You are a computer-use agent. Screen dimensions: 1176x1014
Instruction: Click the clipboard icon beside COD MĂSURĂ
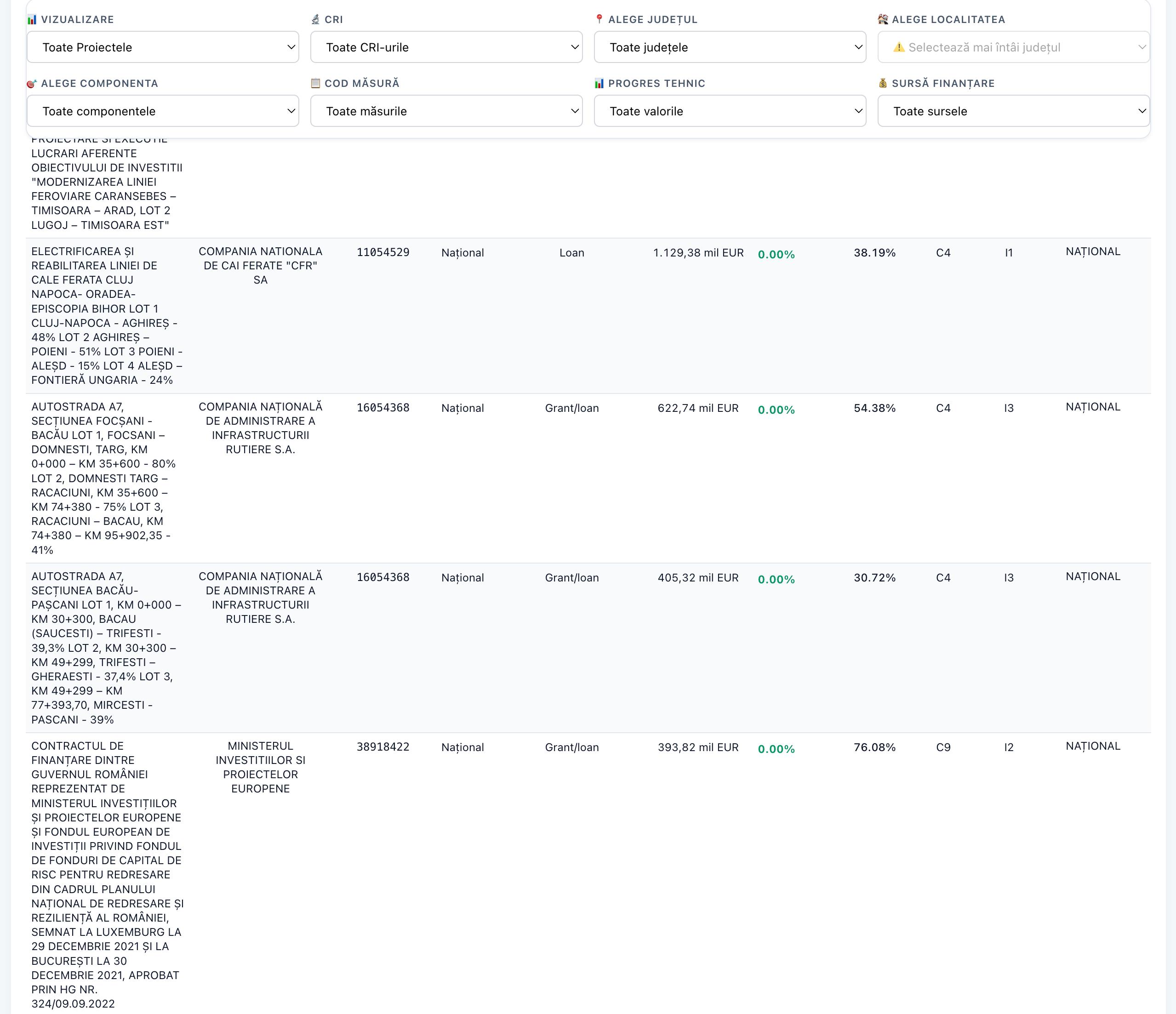point(315,83)
